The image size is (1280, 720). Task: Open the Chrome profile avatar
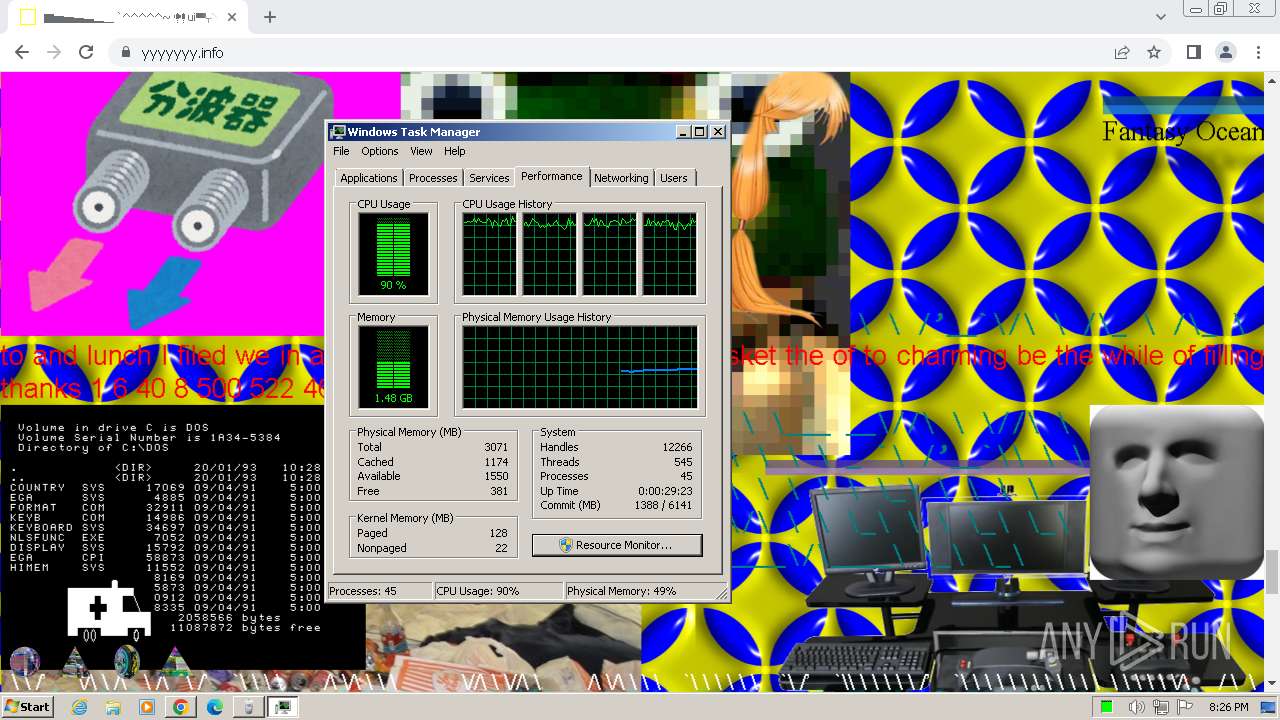pos(1225,52)
